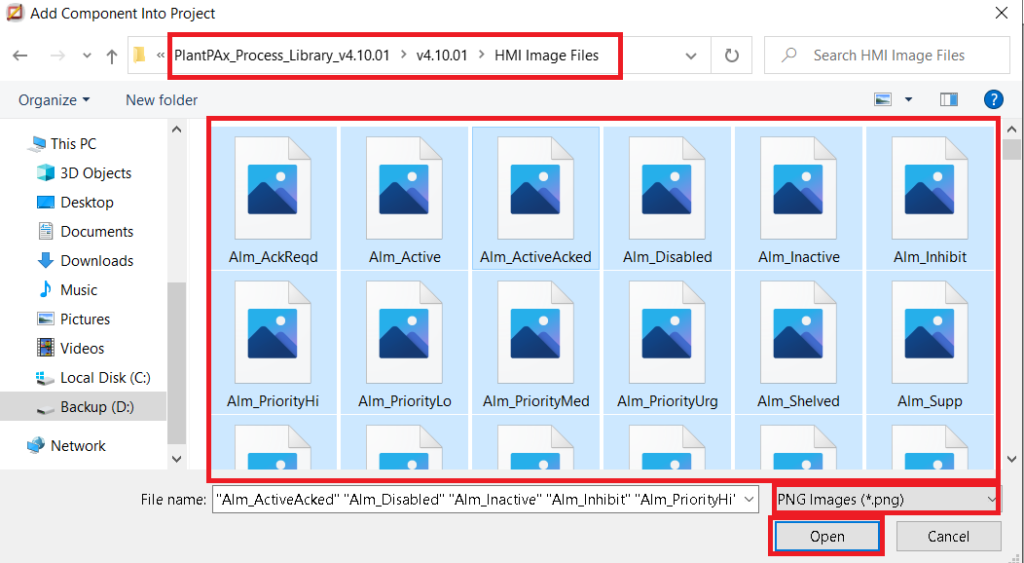Click file list scroll up arrow

(1012, 129)
